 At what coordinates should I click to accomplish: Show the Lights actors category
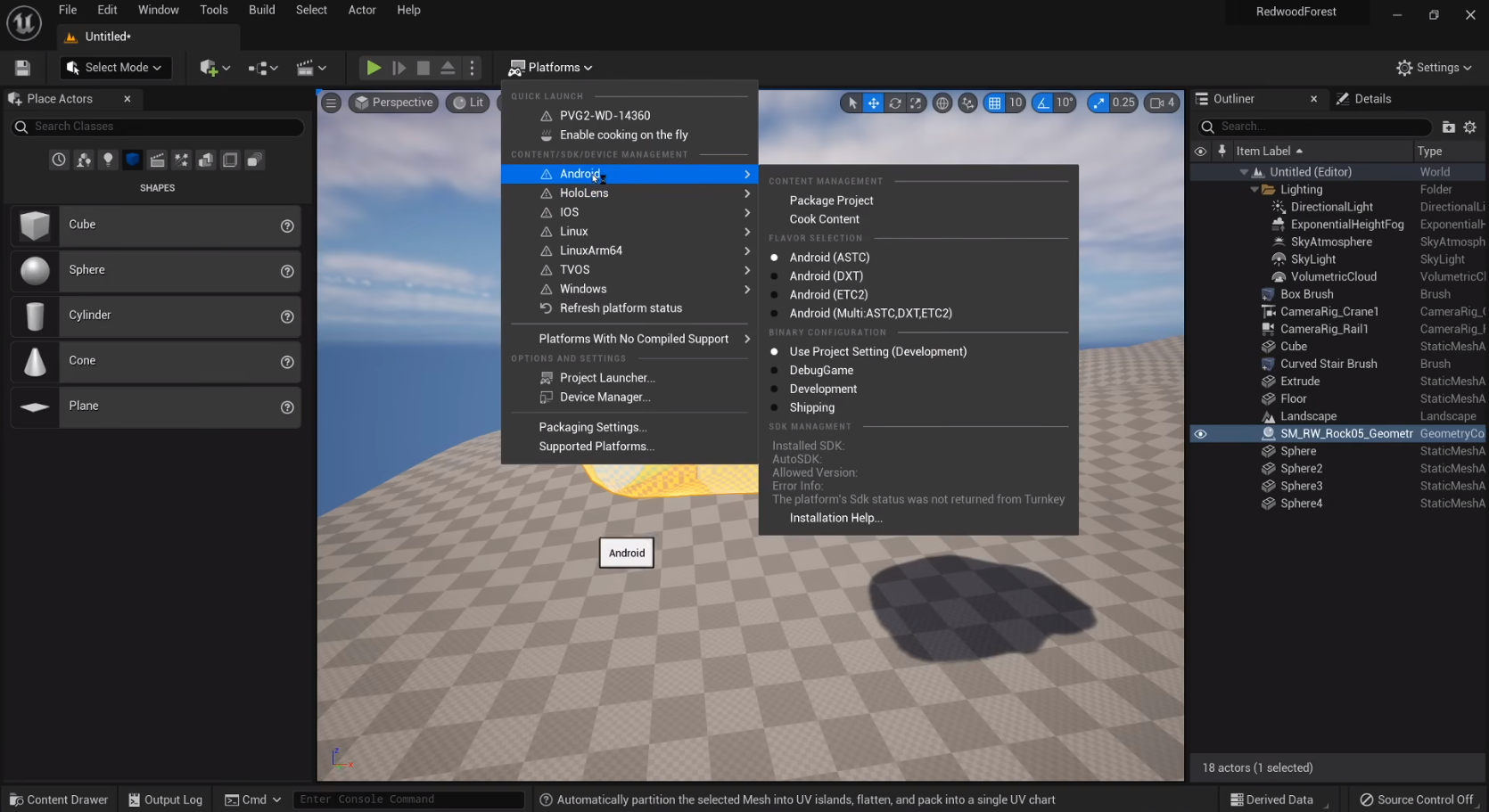pyautogui.click(x=108, y=160)
